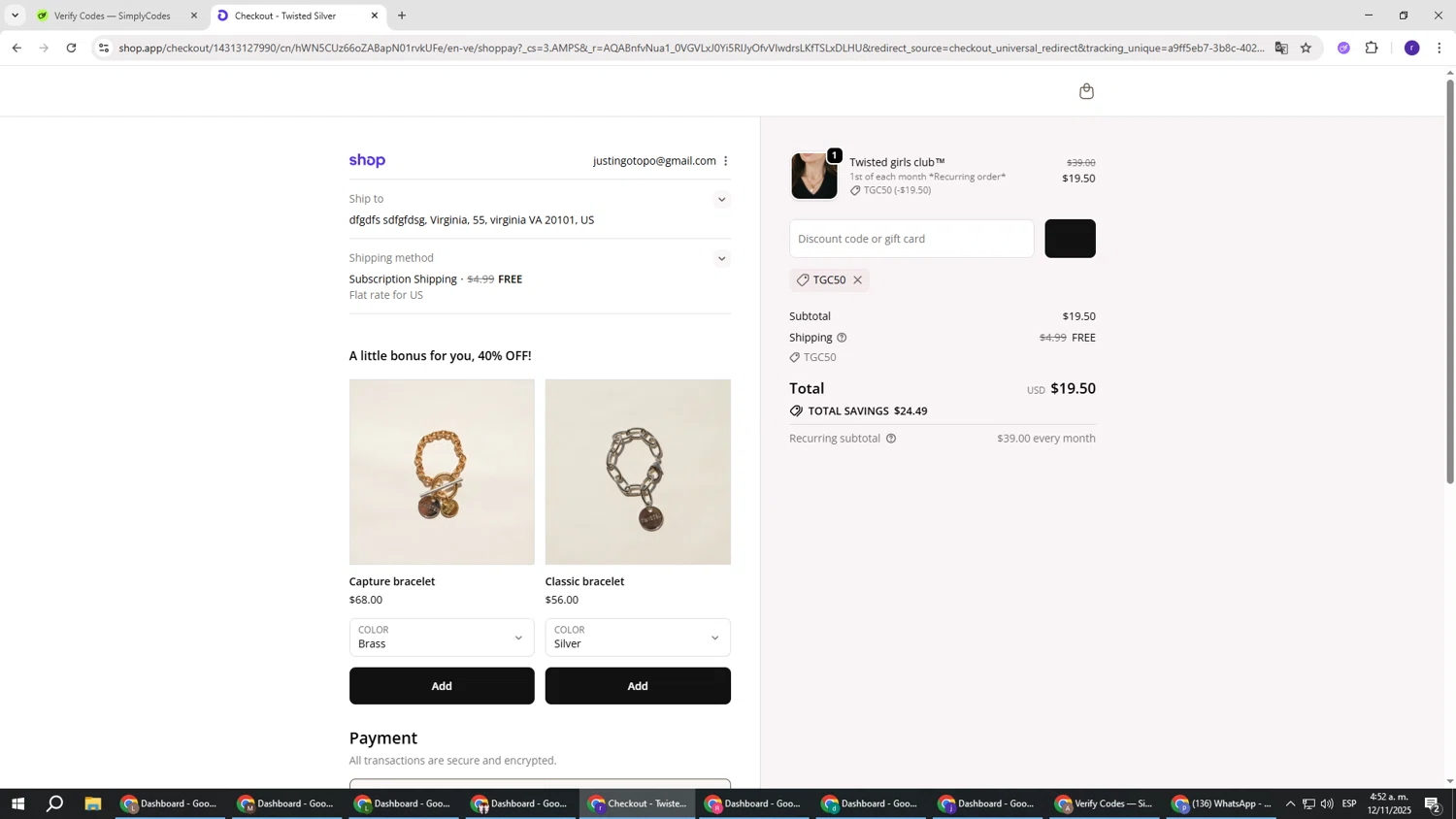Screen dimensions: 1456x819
Task: Close the Verify Codes tab
Action: coord(194,16)
